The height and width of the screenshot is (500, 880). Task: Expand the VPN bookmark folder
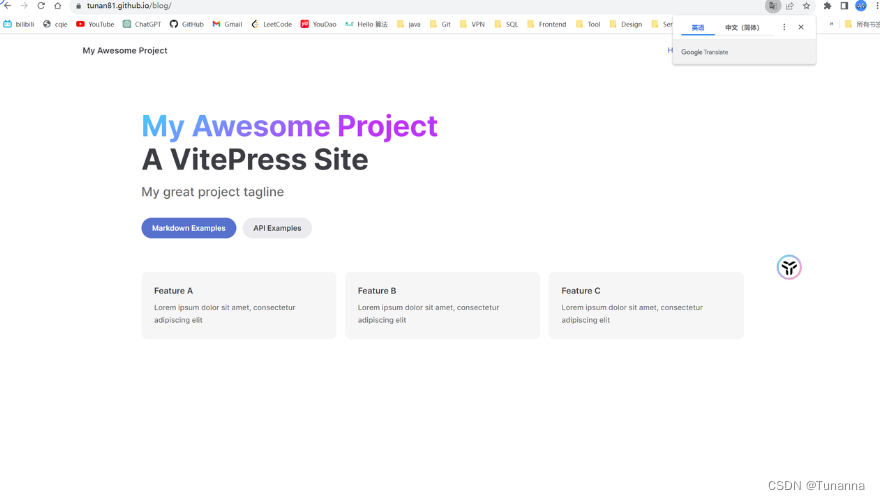[x=472, y=24]
